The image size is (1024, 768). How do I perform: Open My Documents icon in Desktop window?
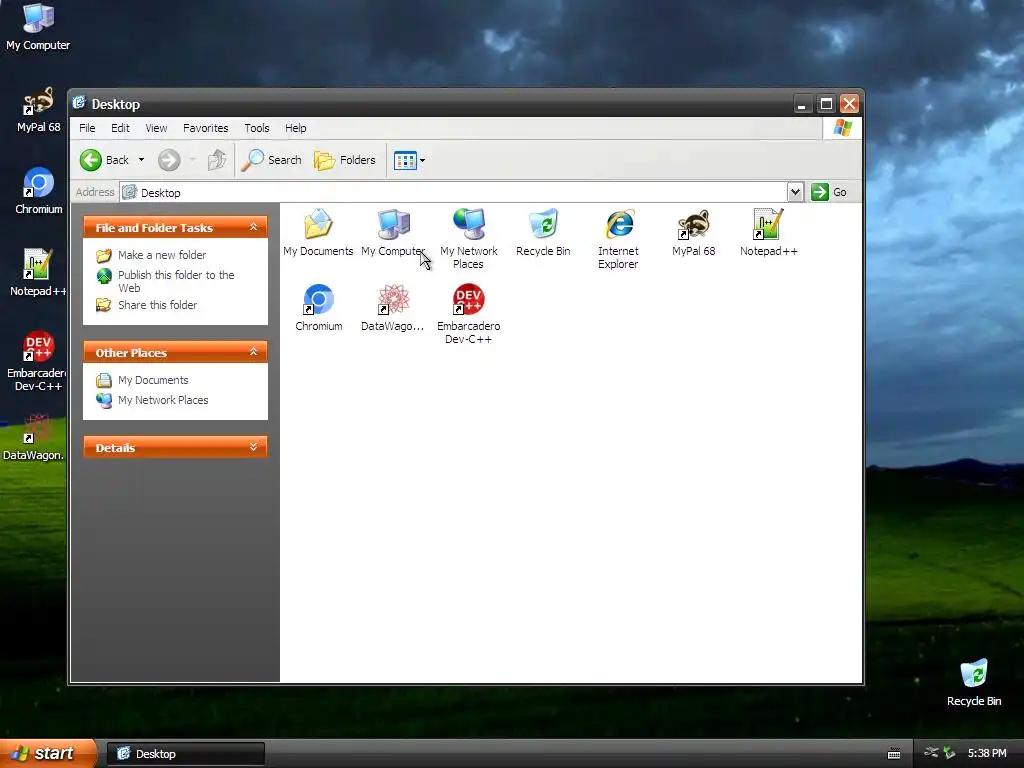tap(318, 232)
